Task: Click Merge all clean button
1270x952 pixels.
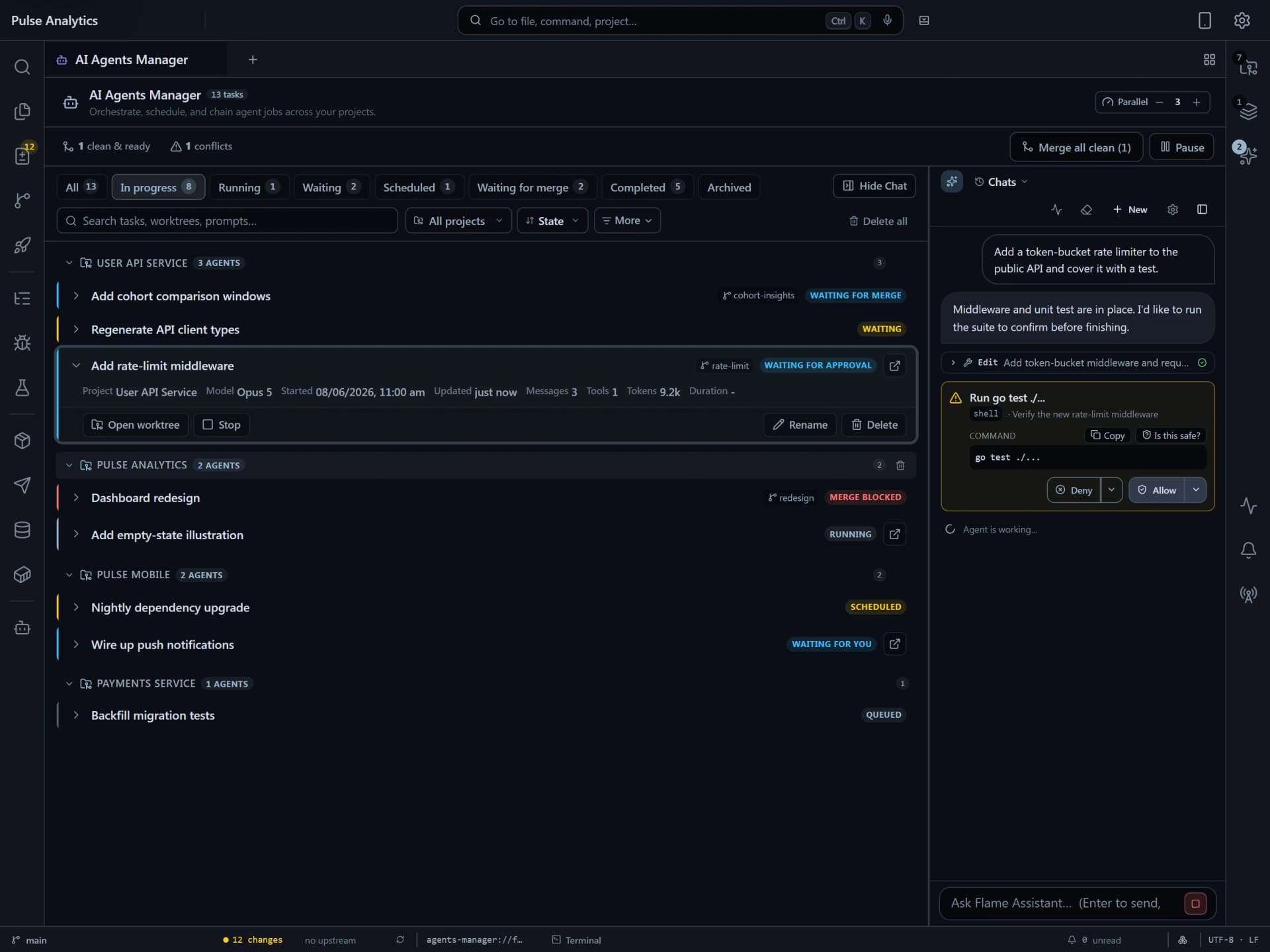Action: pos(1076,147)
